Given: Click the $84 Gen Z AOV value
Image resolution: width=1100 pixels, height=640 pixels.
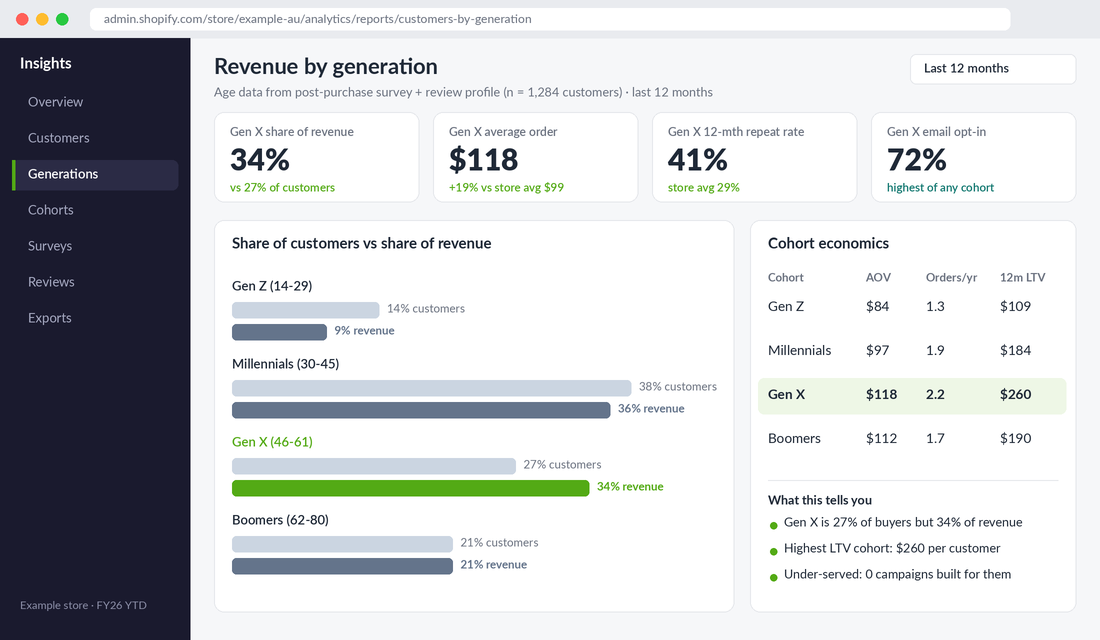Looking at the screenshot, I should pyautogui.click(x=878, y=307).
